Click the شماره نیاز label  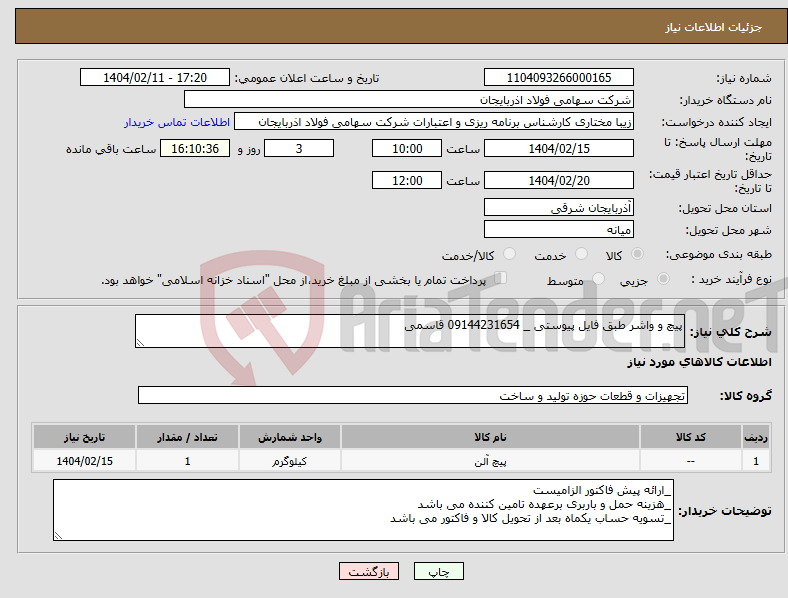[744, 78]
